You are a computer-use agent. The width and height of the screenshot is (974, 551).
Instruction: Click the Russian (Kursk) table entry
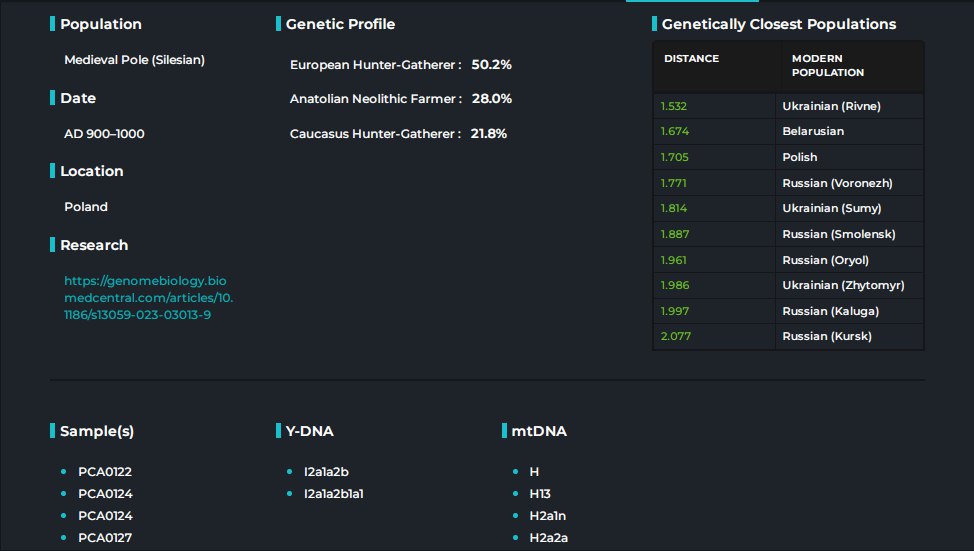click(827, 336)
